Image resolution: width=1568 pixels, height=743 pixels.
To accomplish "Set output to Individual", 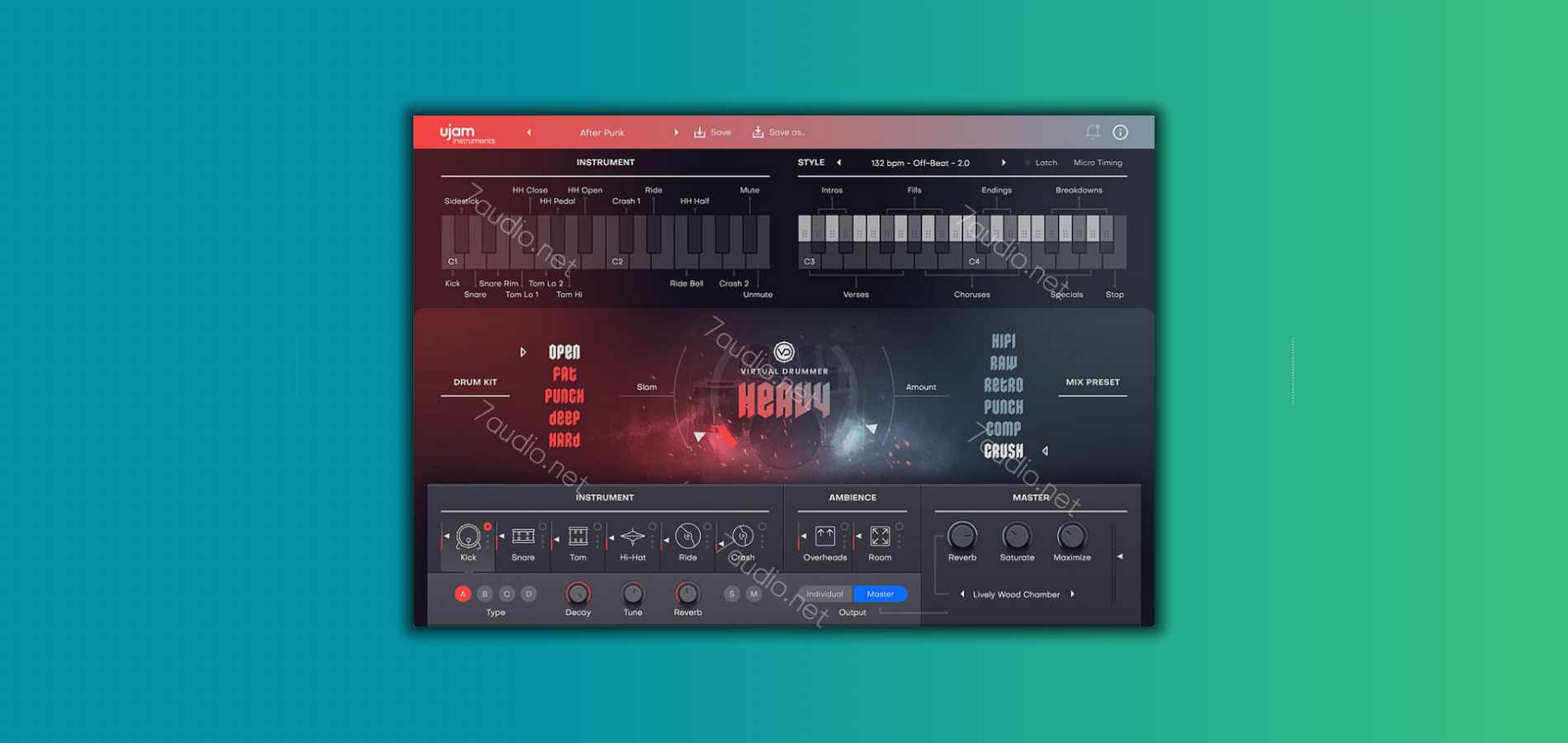I will pyautogui.click(x=824, y=594).
